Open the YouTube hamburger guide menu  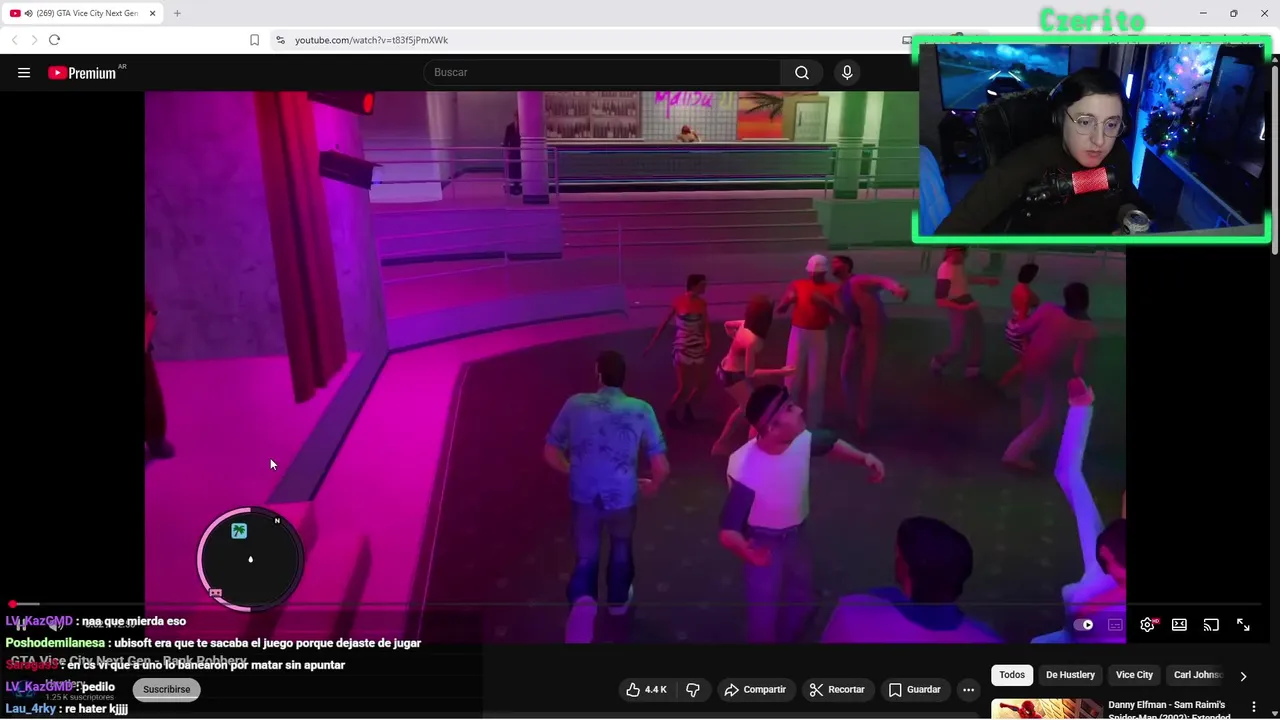pyautogui.click(x=24, y=72)
